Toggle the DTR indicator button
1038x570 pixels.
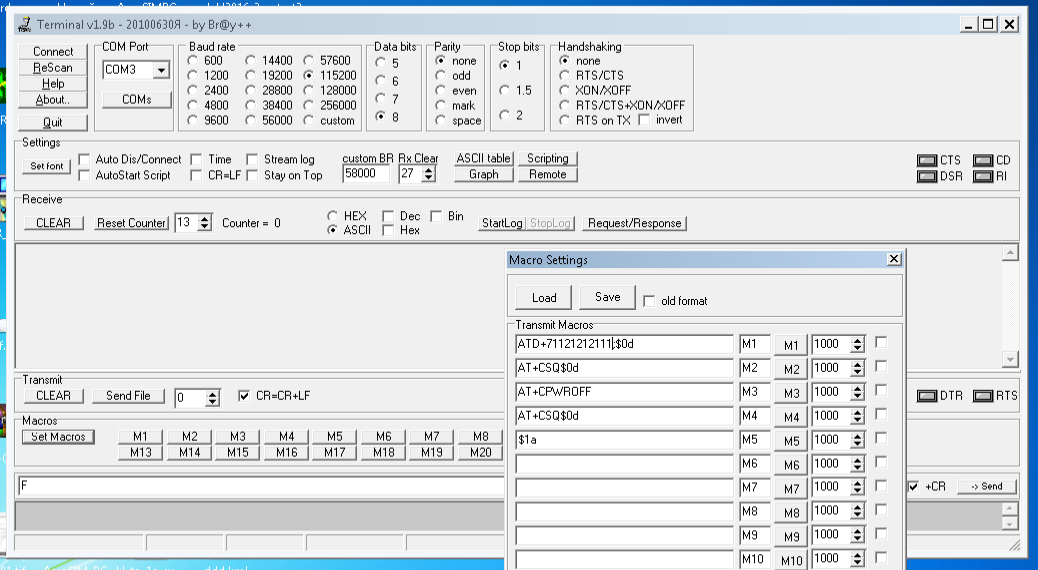(x=928, y=396)
